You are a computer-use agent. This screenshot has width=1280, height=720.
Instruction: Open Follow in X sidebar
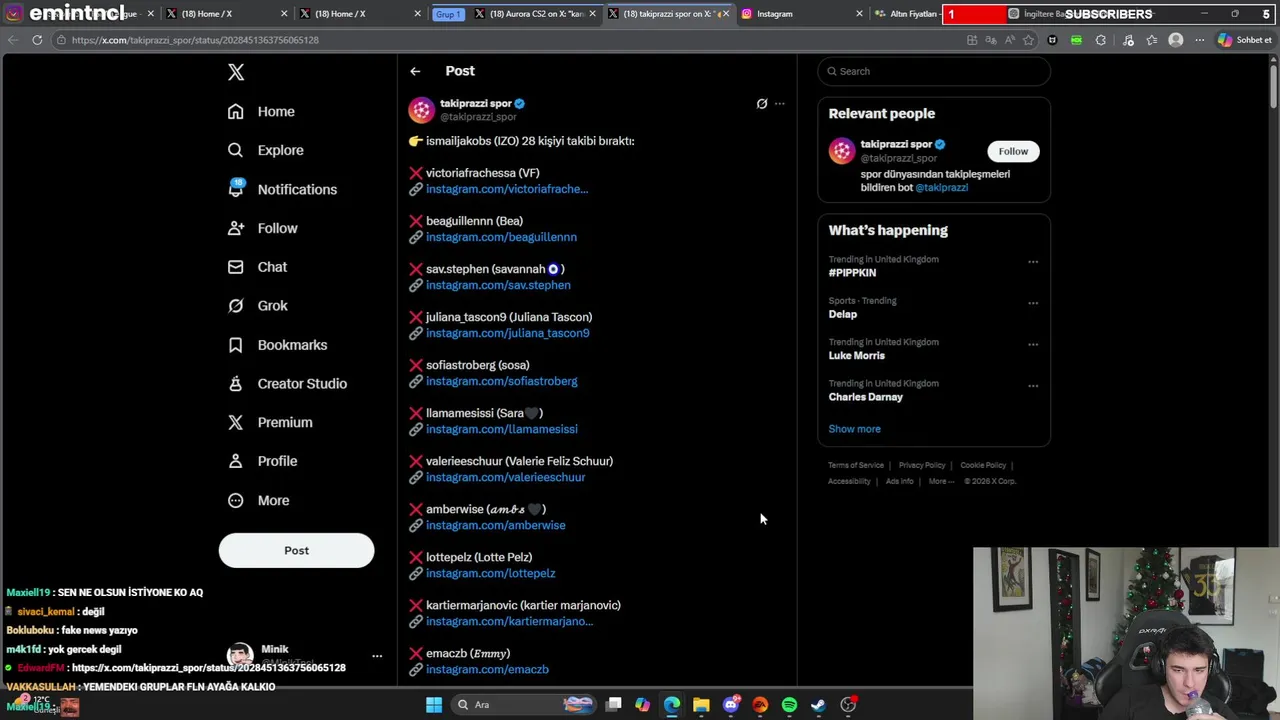pyautogui.click(x=262, y=228)
